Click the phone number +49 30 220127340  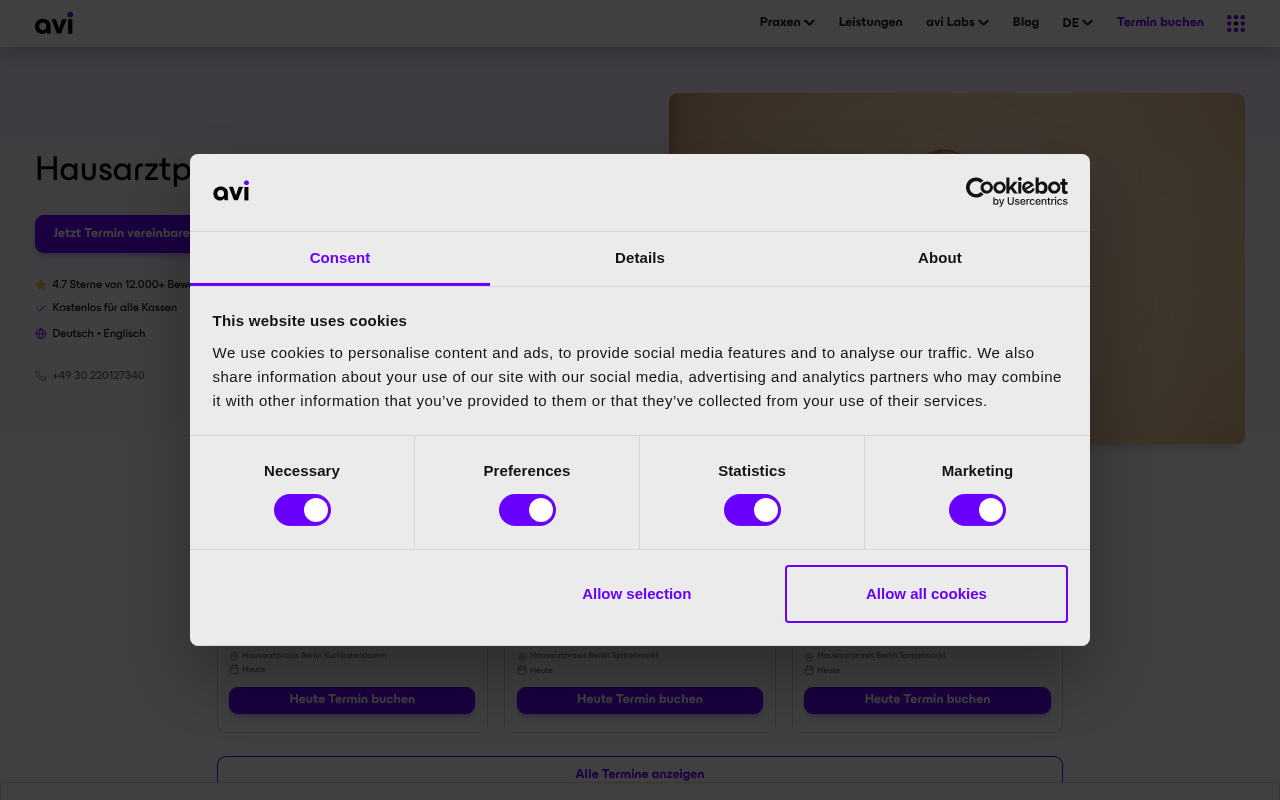click(x=98, y=376)
